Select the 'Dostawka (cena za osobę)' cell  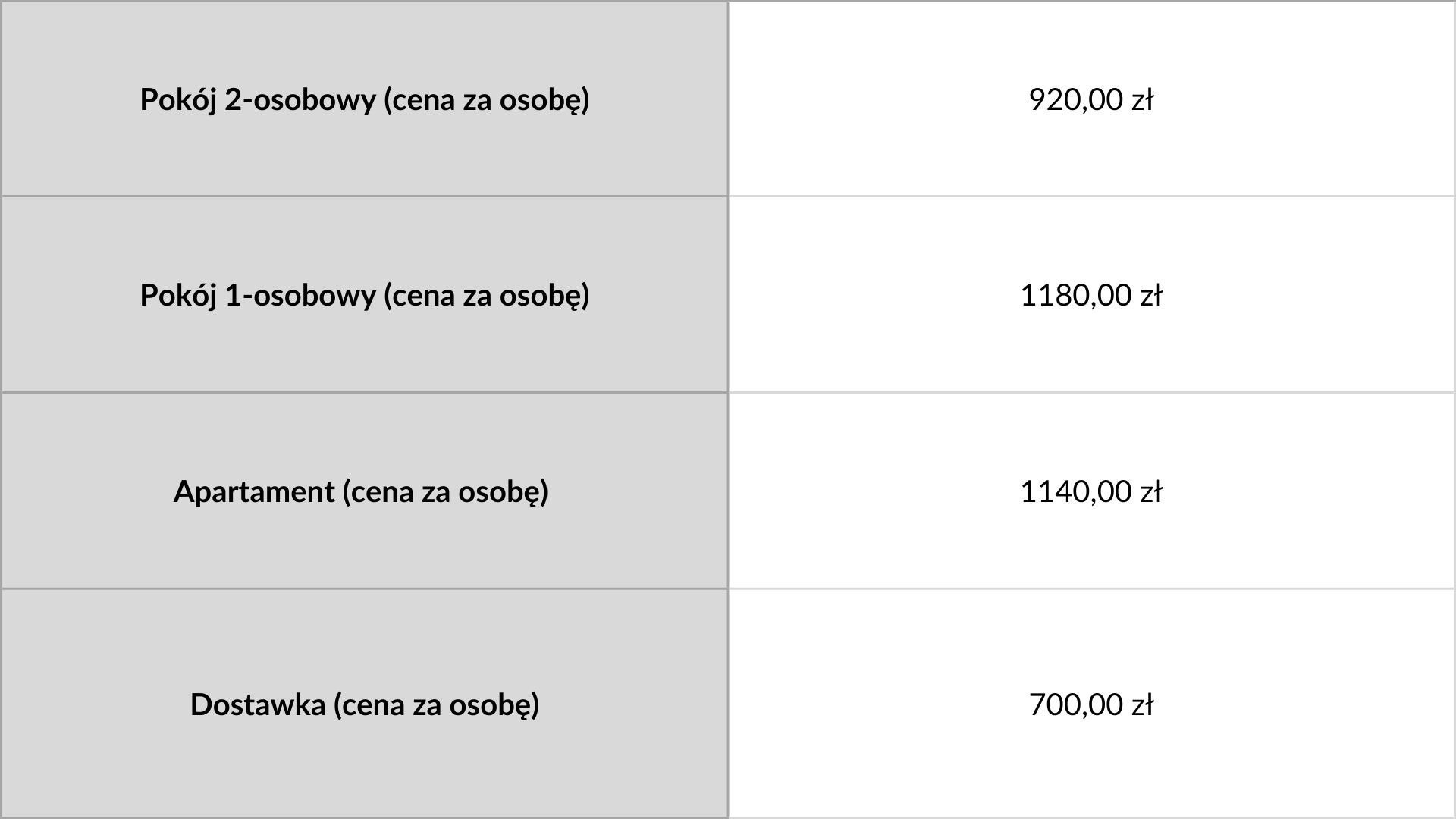[365, 704]
